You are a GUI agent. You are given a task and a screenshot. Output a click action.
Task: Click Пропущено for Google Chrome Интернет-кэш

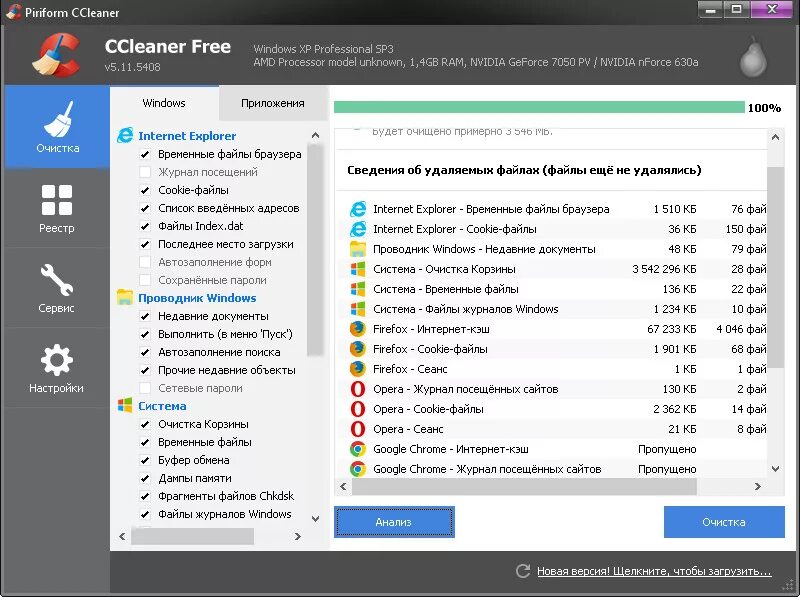pos(667,449)
